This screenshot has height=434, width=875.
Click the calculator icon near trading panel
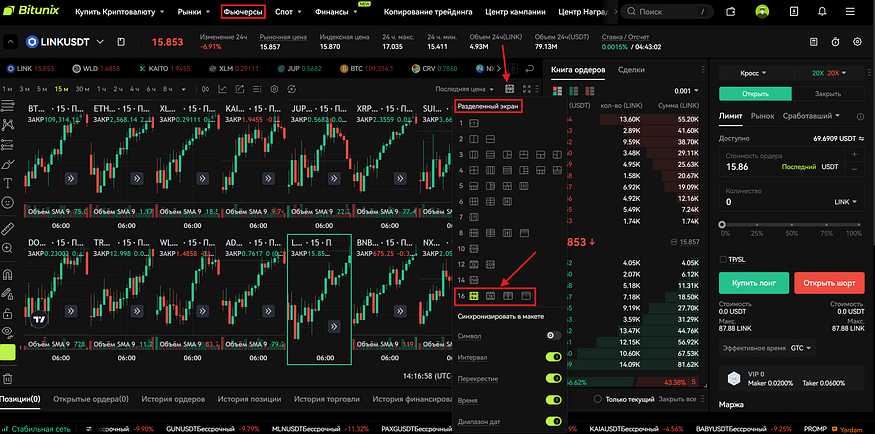click(813, 42)
